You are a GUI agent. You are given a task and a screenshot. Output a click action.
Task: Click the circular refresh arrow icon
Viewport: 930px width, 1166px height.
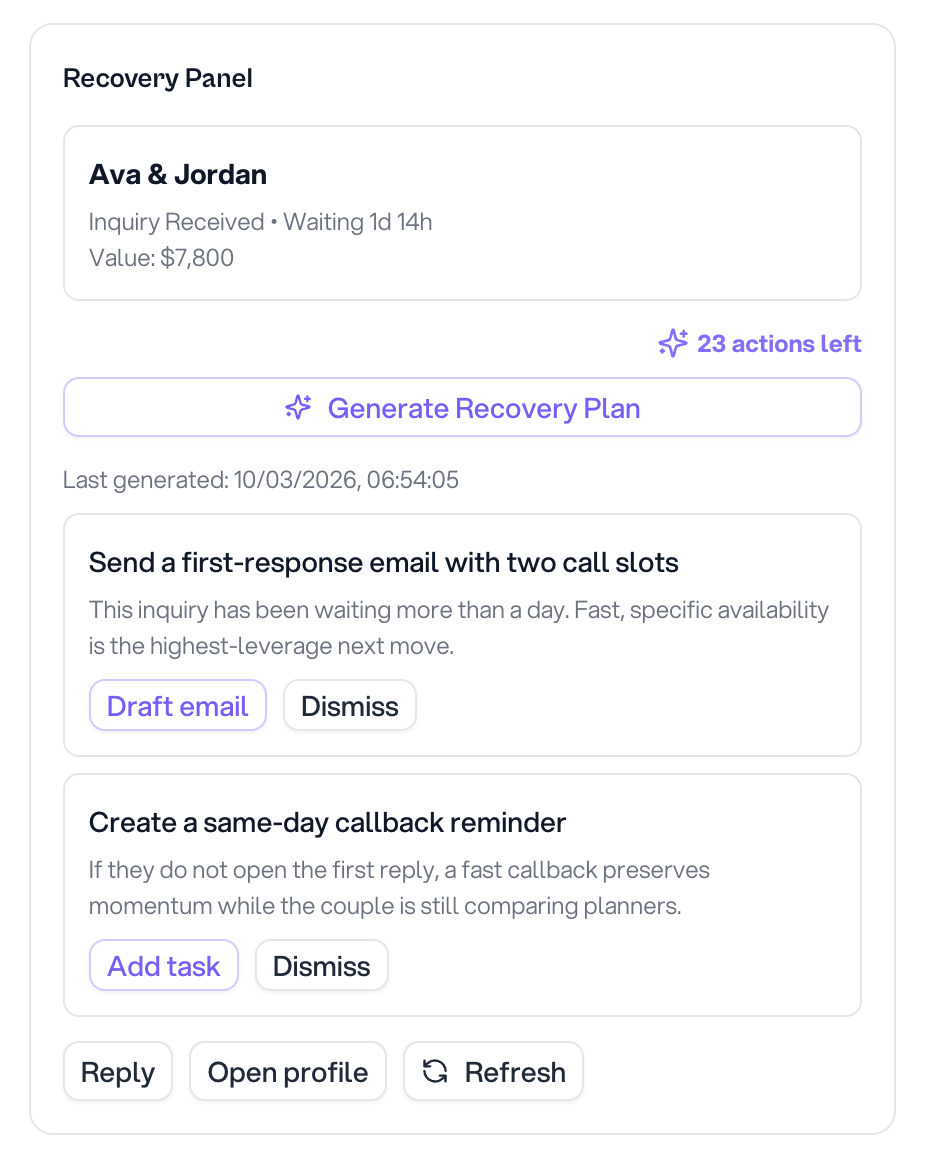coord(434,1071)
